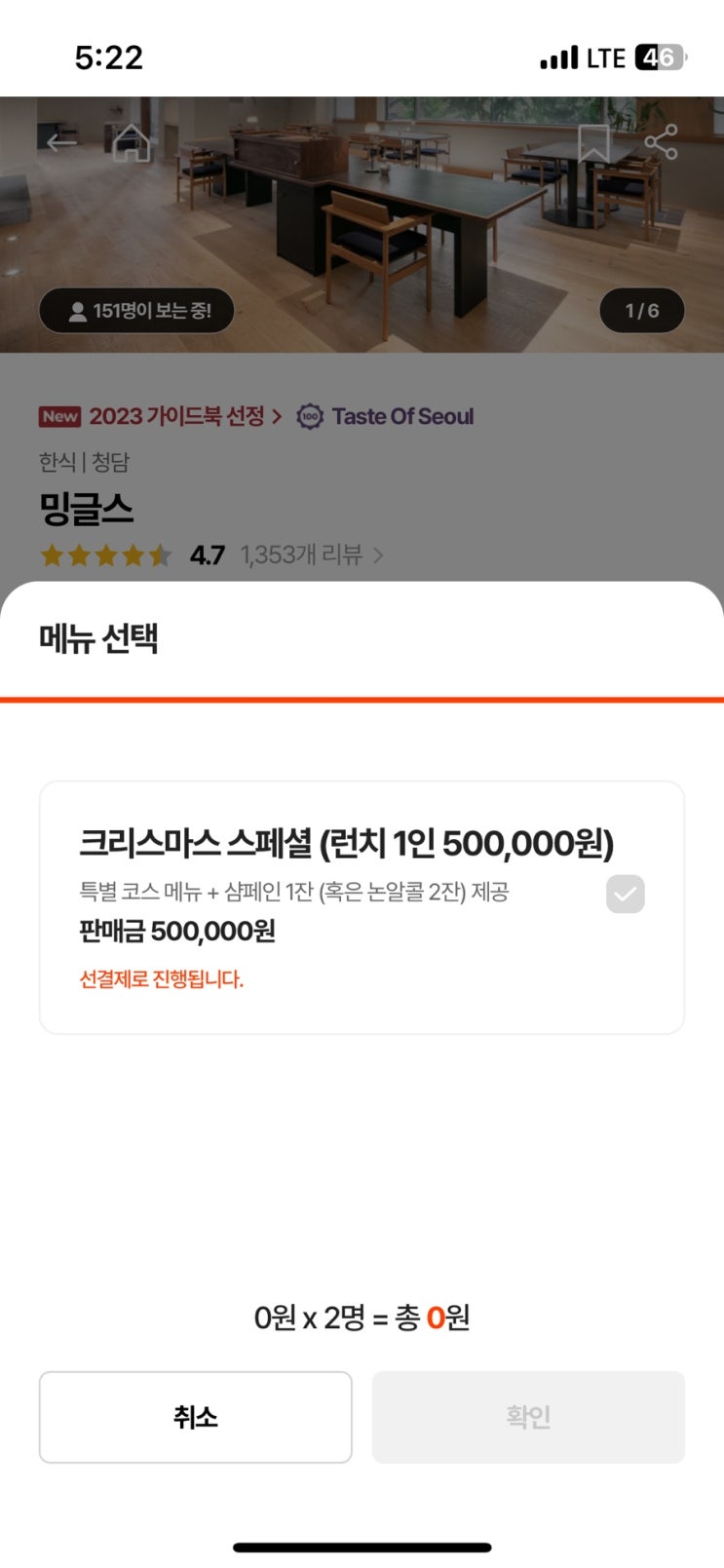Tap the person icon in viewers badge
Viewport: 724px width, 1568px height.
tap(78, 312)
